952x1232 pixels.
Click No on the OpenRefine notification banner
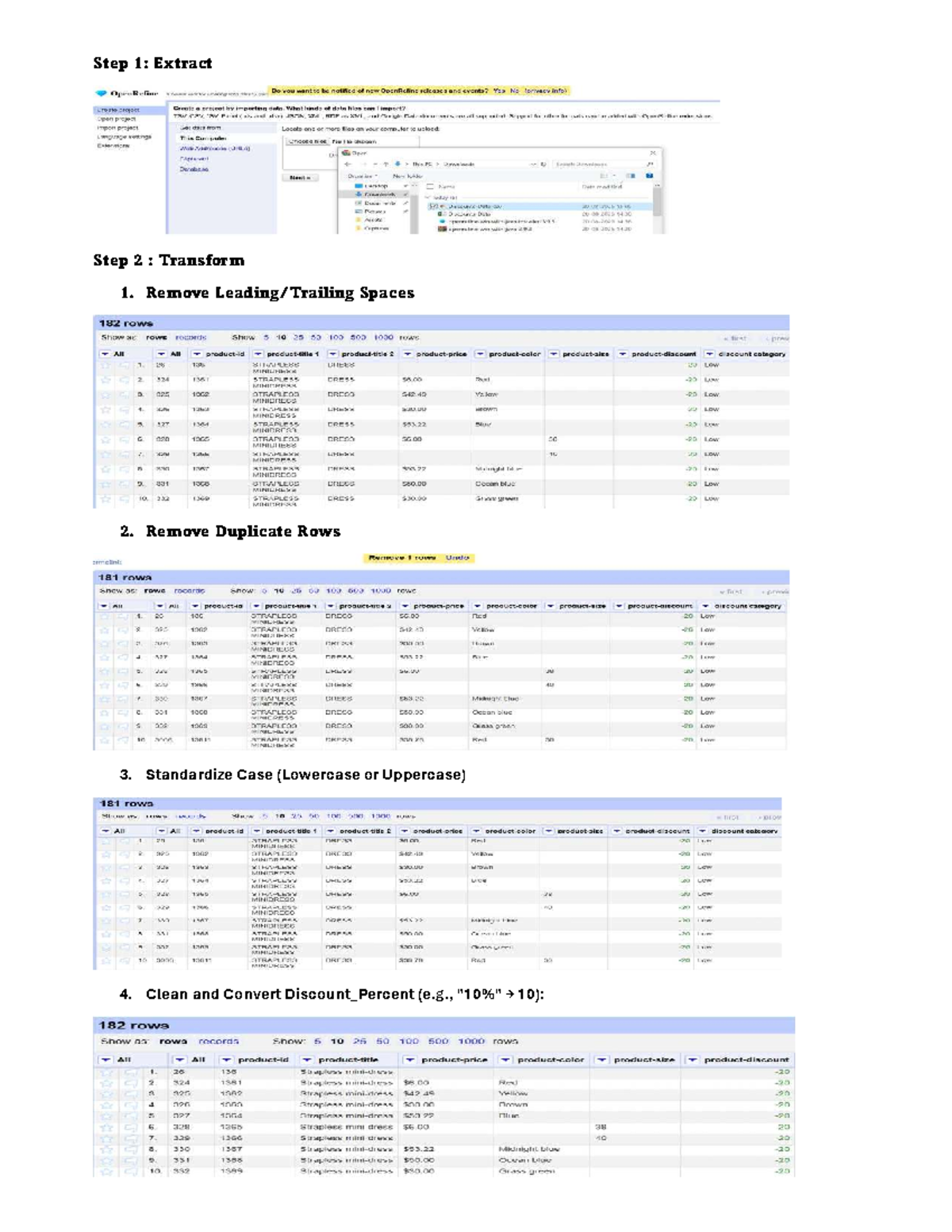pos(515,91)
